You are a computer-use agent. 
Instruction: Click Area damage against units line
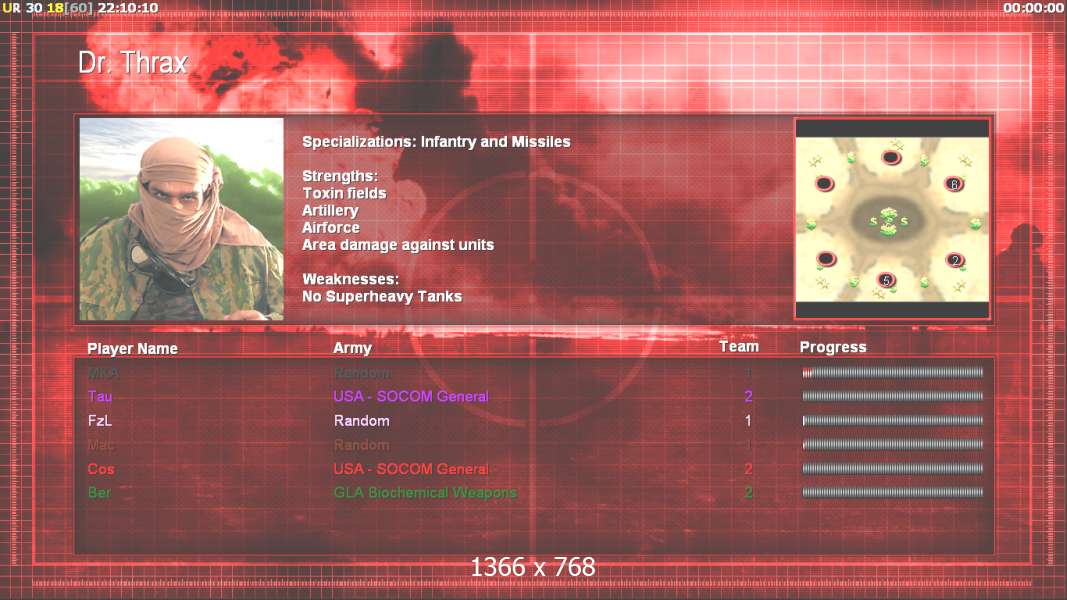click(x=398, y=245)
